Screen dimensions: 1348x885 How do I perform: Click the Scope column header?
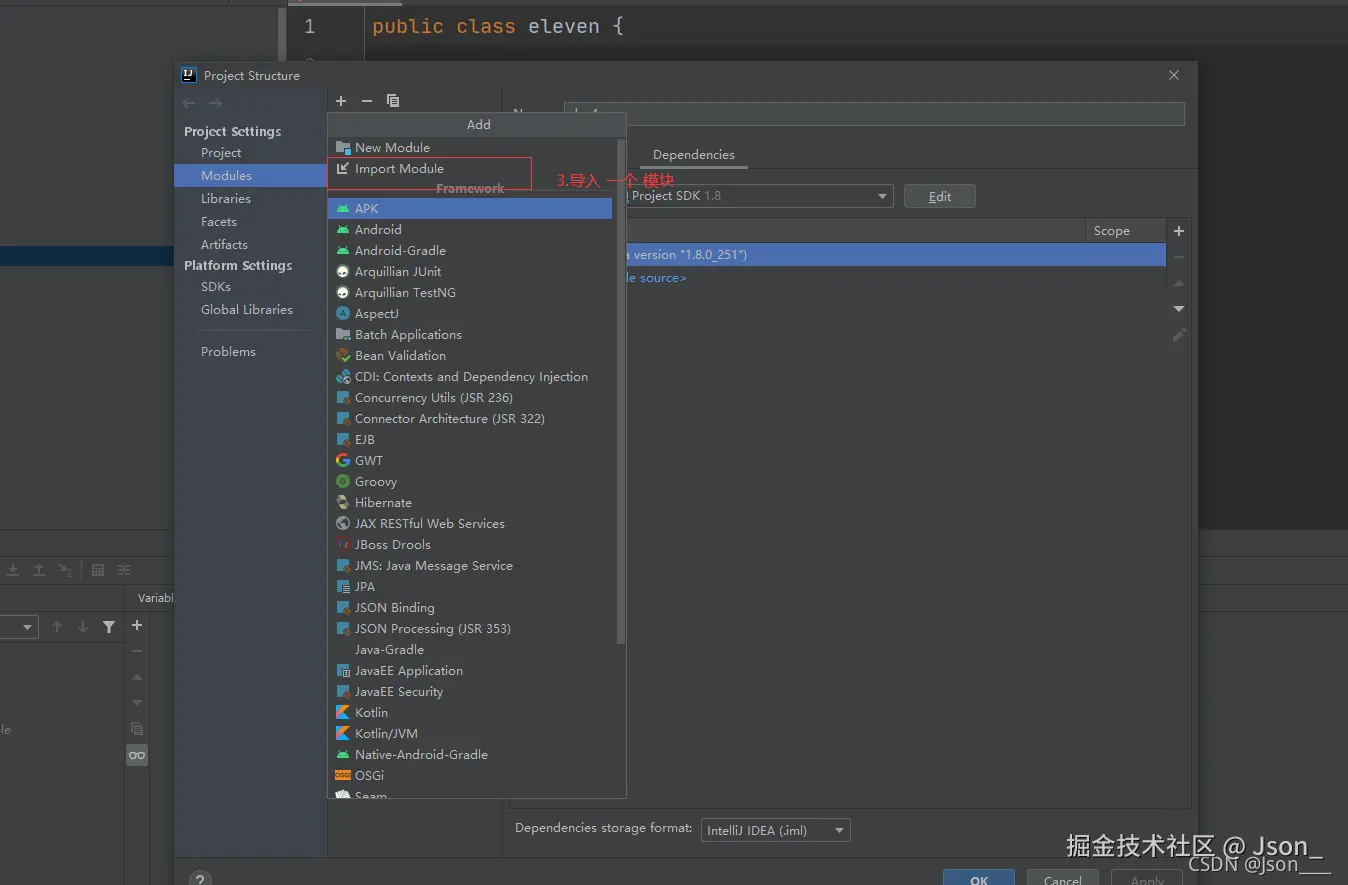click(x=1125, y=231)
